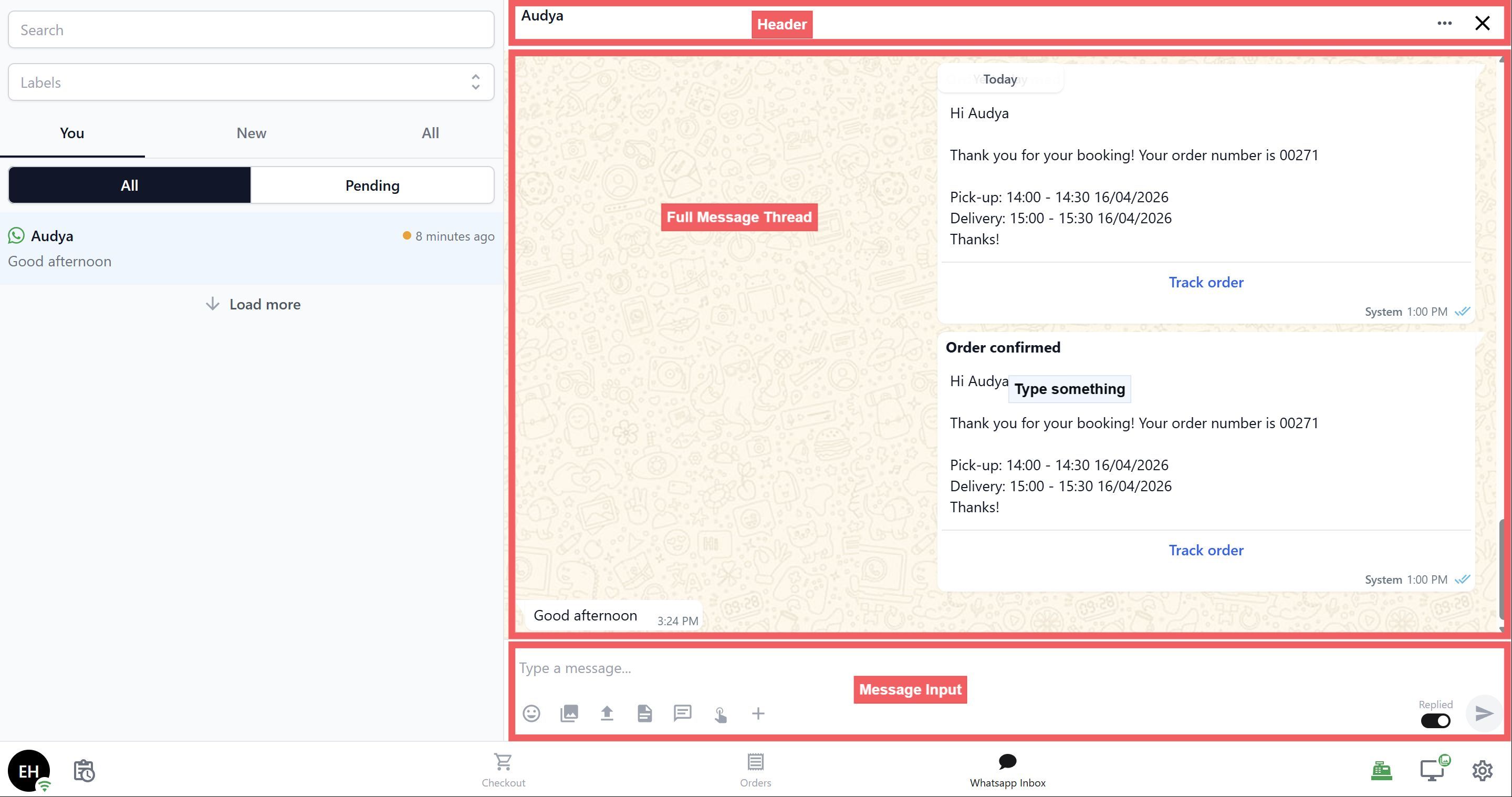Open the quick replies chat icon

pos(682,713)
